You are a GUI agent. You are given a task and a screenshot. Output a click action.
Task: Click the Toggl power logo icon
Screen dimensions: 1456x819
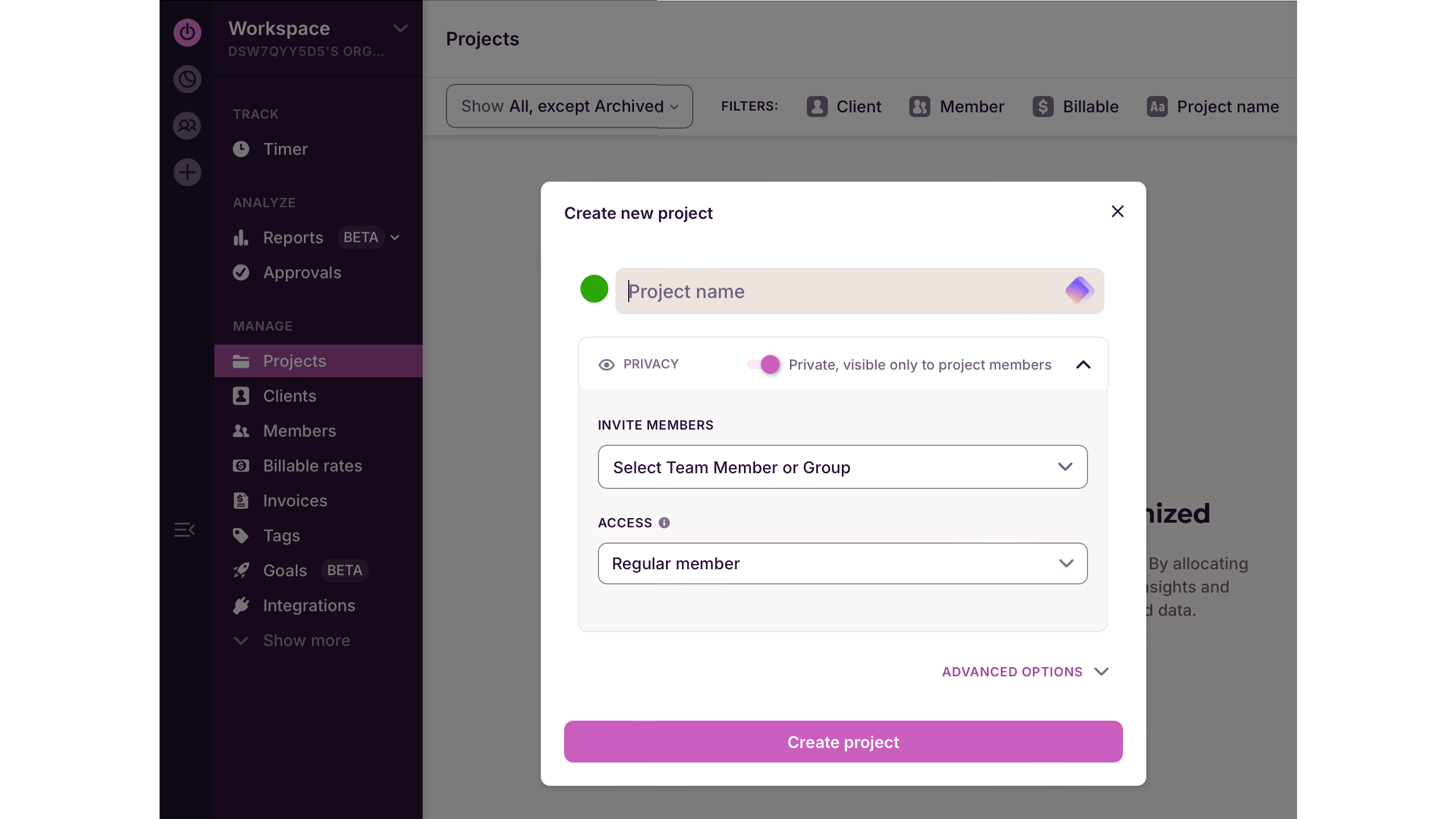click(x=187, y=32)
